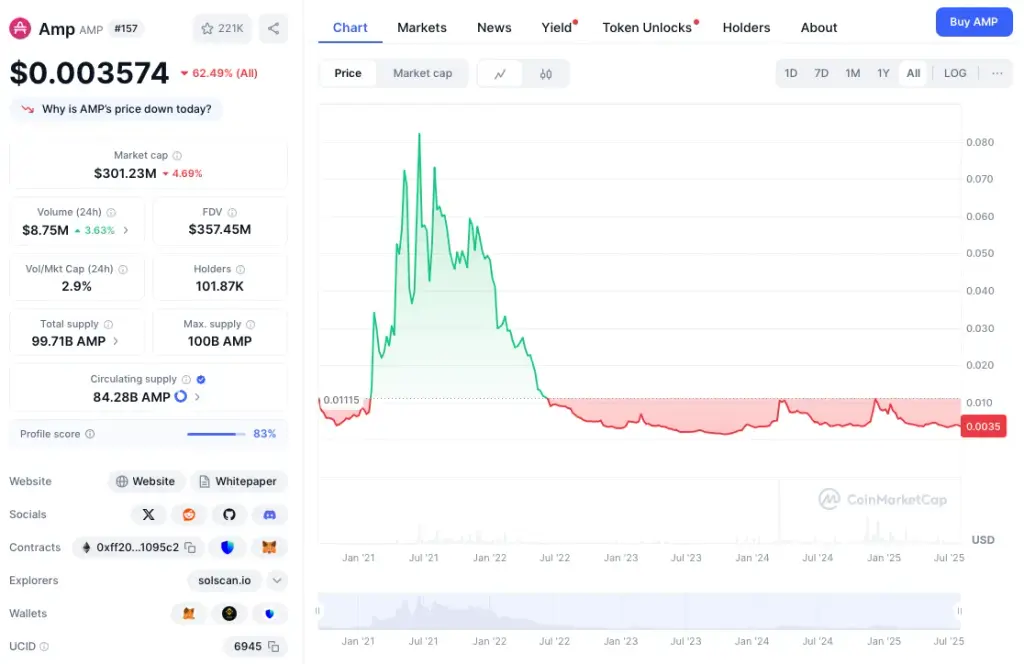Copy the contract address 0xff20...1095c2
This screenshot has width=1024, height=664.
click(190, 547)
